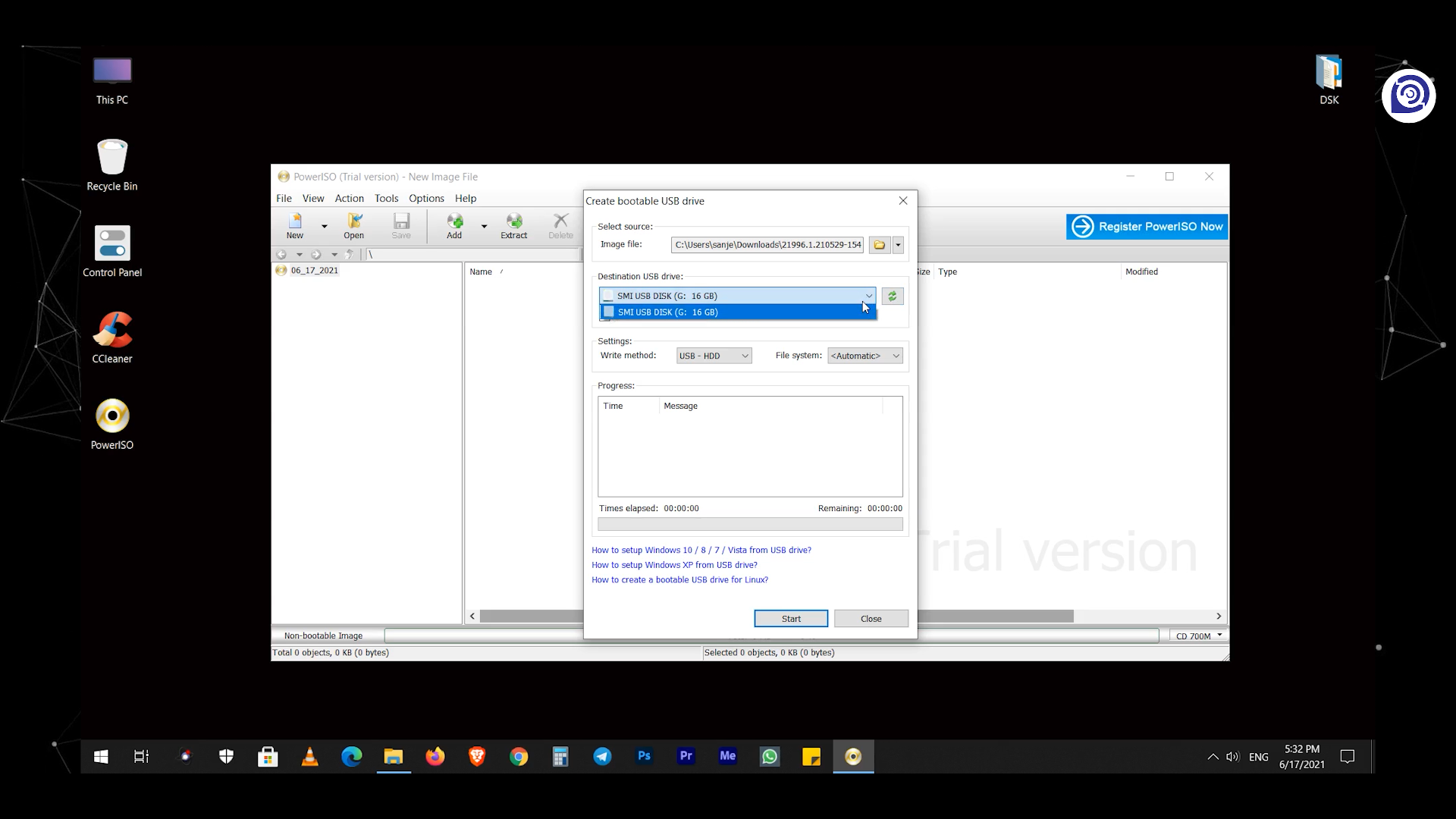Open the File menu
Image resolution: width=1456 pixels, height=819 pixels.
(284, 199)
